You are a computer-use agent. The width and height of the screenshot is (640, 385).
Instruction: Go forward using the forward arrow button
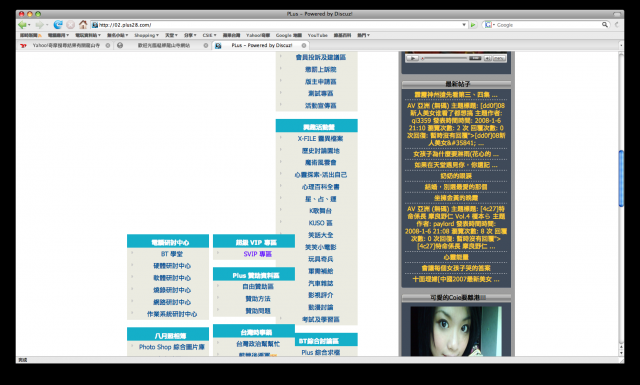39,25
